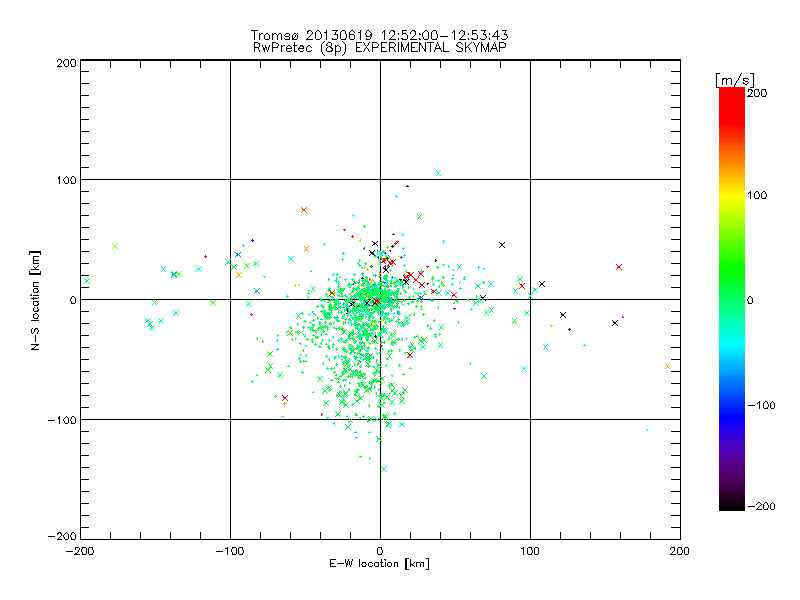Image resolution: width=800 pixels, height=600 pixels.
Task: Click the orange X marker at far right edge
Action: click(667, 365)
